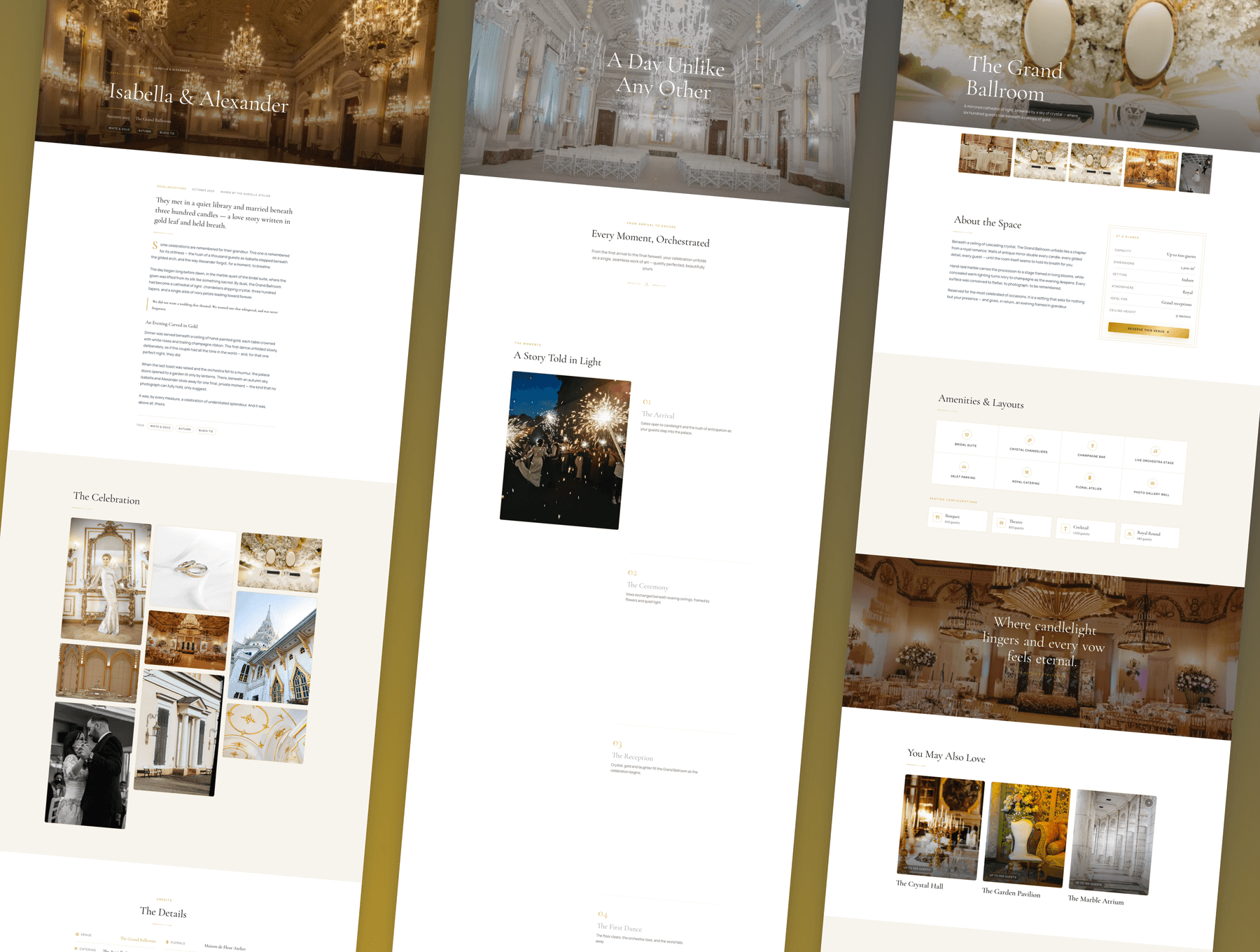Open The Garden Pavilion venue title
This screenshot has width=1260, height=952.
point(1011,892)
